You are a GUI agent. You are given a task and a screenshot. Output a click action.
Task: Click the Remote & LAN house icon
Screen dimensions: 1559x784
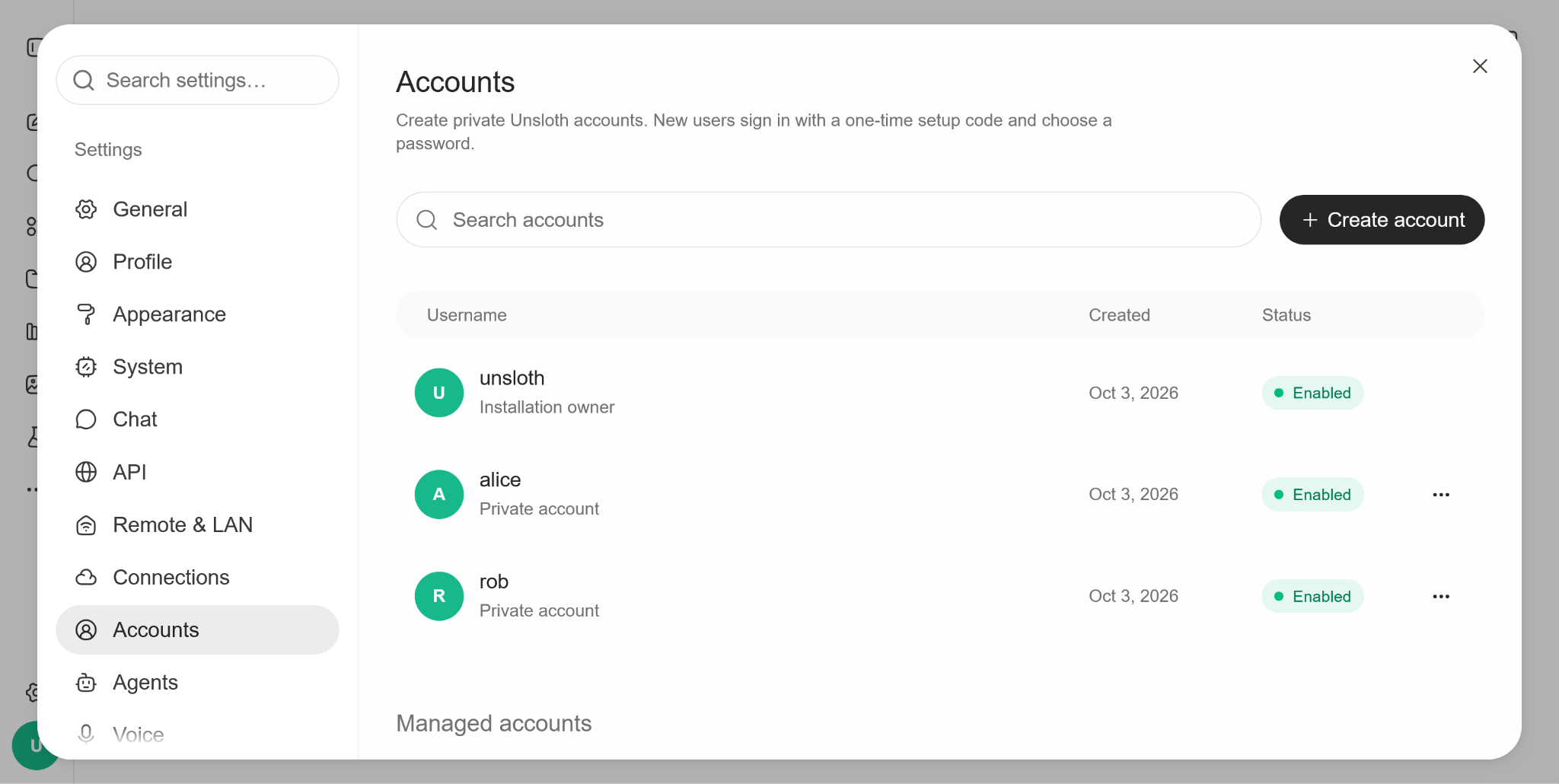(86, 525)
